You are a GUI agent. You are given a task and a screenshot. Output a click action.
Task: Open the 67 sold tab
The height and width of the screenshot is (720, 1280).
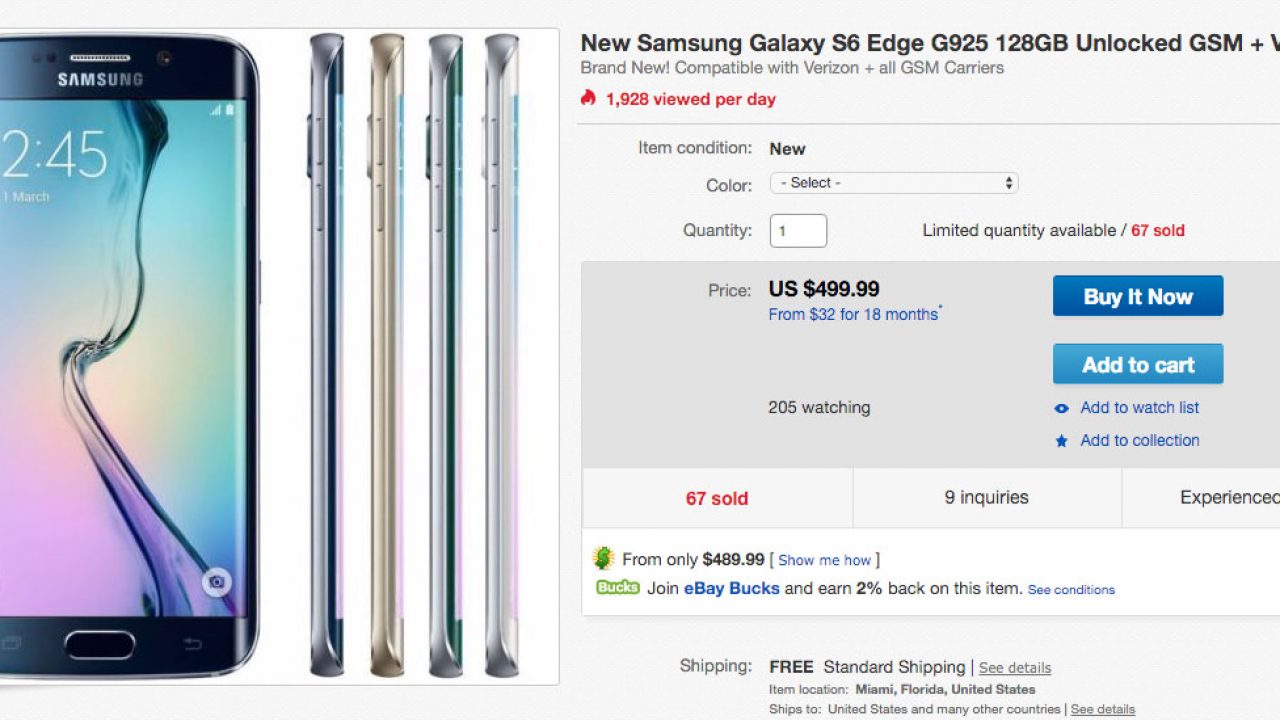717,498
